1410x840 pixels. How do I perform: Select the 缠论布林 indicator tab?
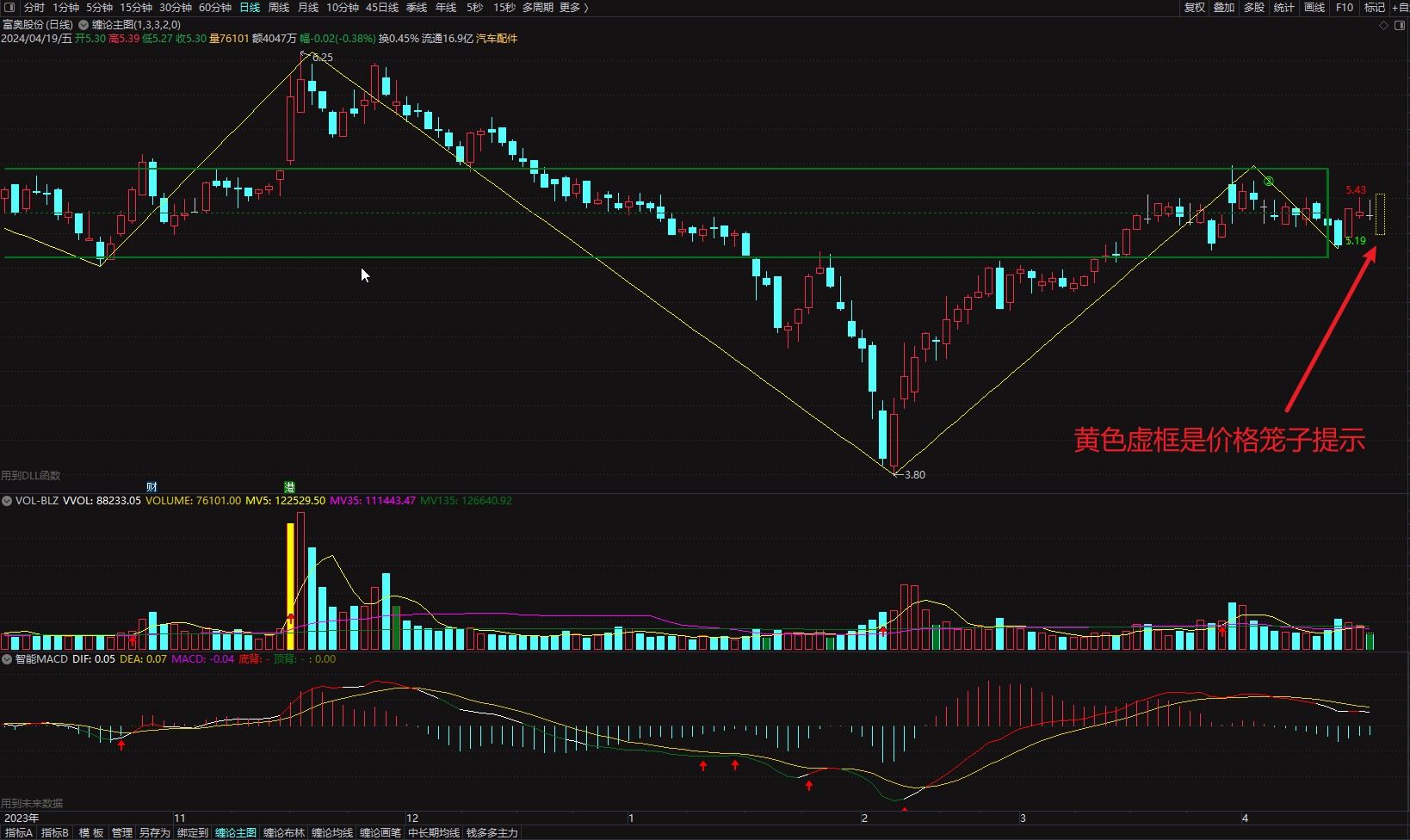point(284,832)
